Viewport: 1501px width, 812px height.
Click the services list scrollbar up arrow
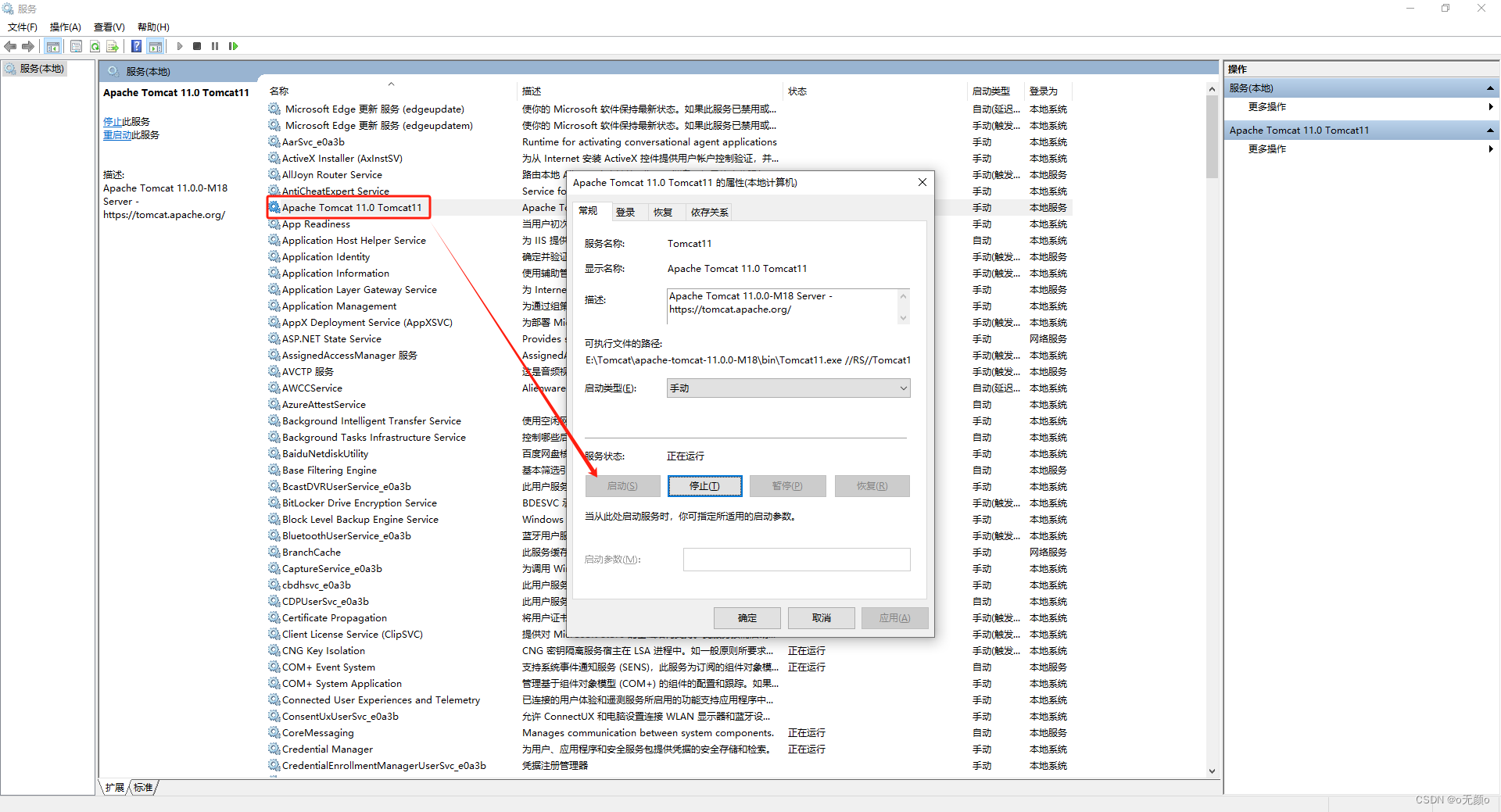[1212, 89]
